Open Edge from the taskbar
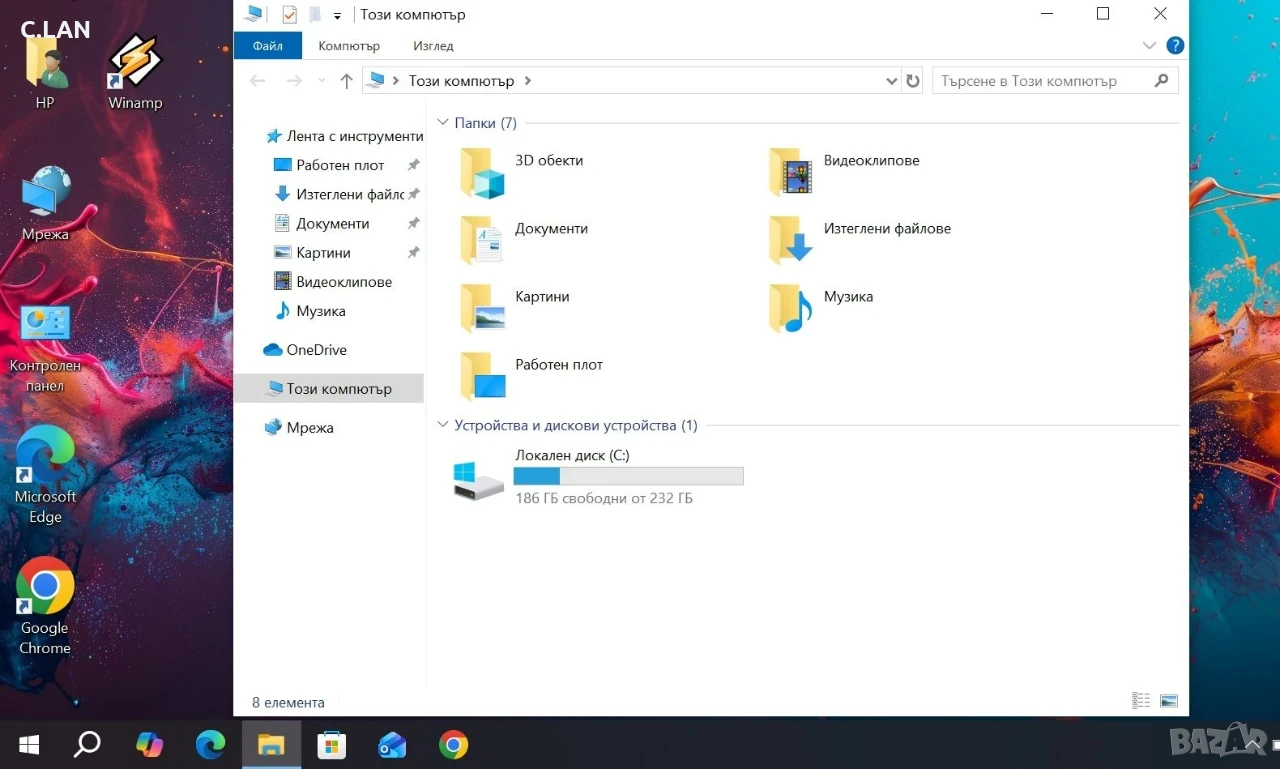The height and width of the screenshot is (769, 1280). pos(210,745)
